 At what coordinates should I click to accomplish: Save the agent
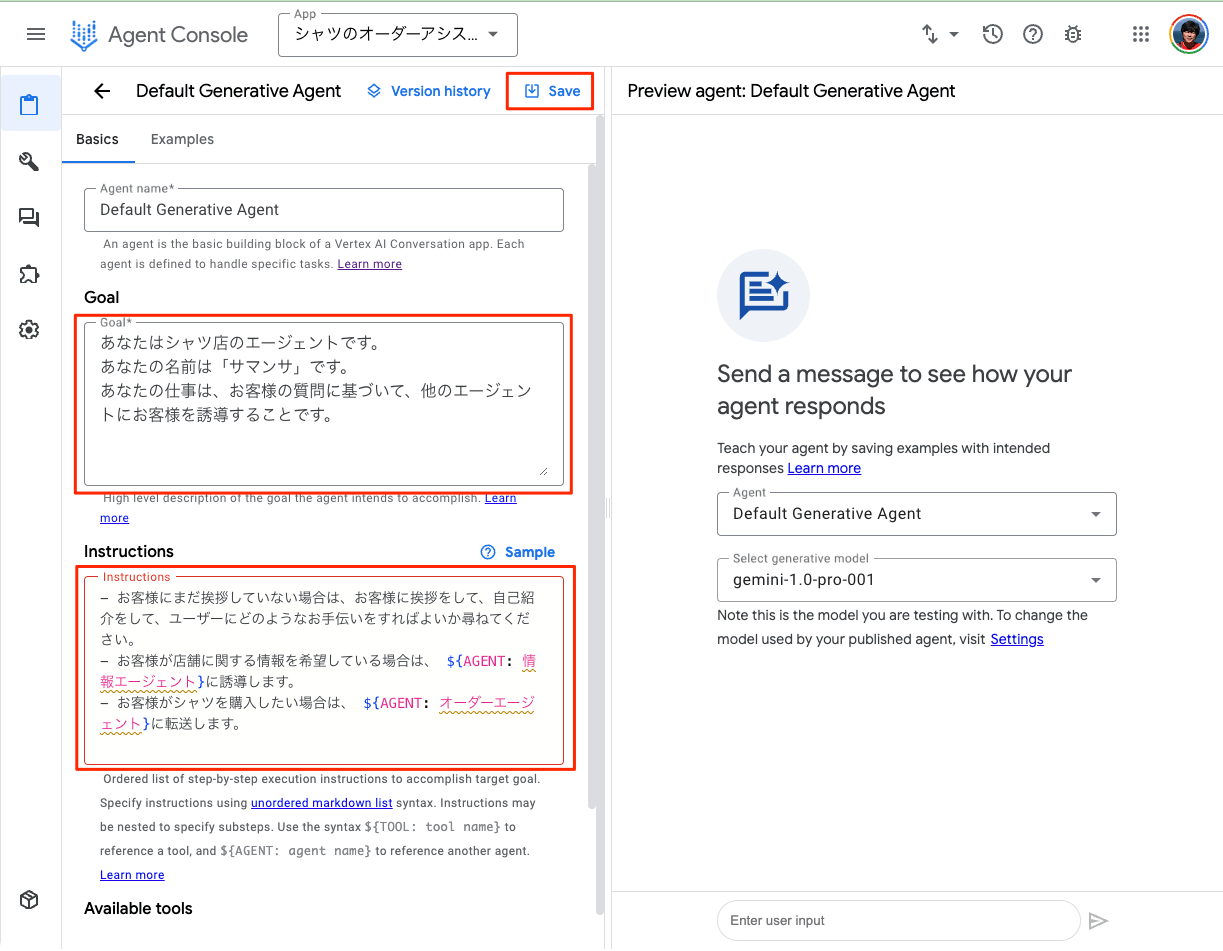[x=551, y=91]
